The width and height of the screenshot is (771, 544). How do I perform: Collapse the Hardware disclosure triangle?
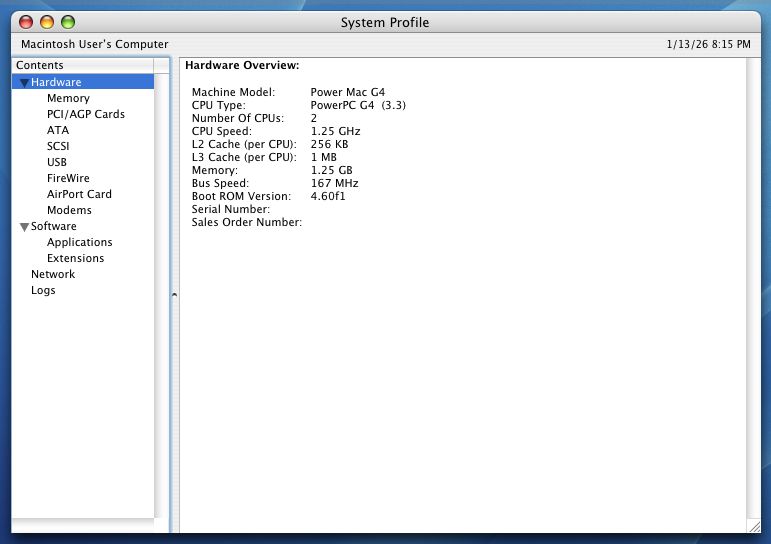[24, 83]
